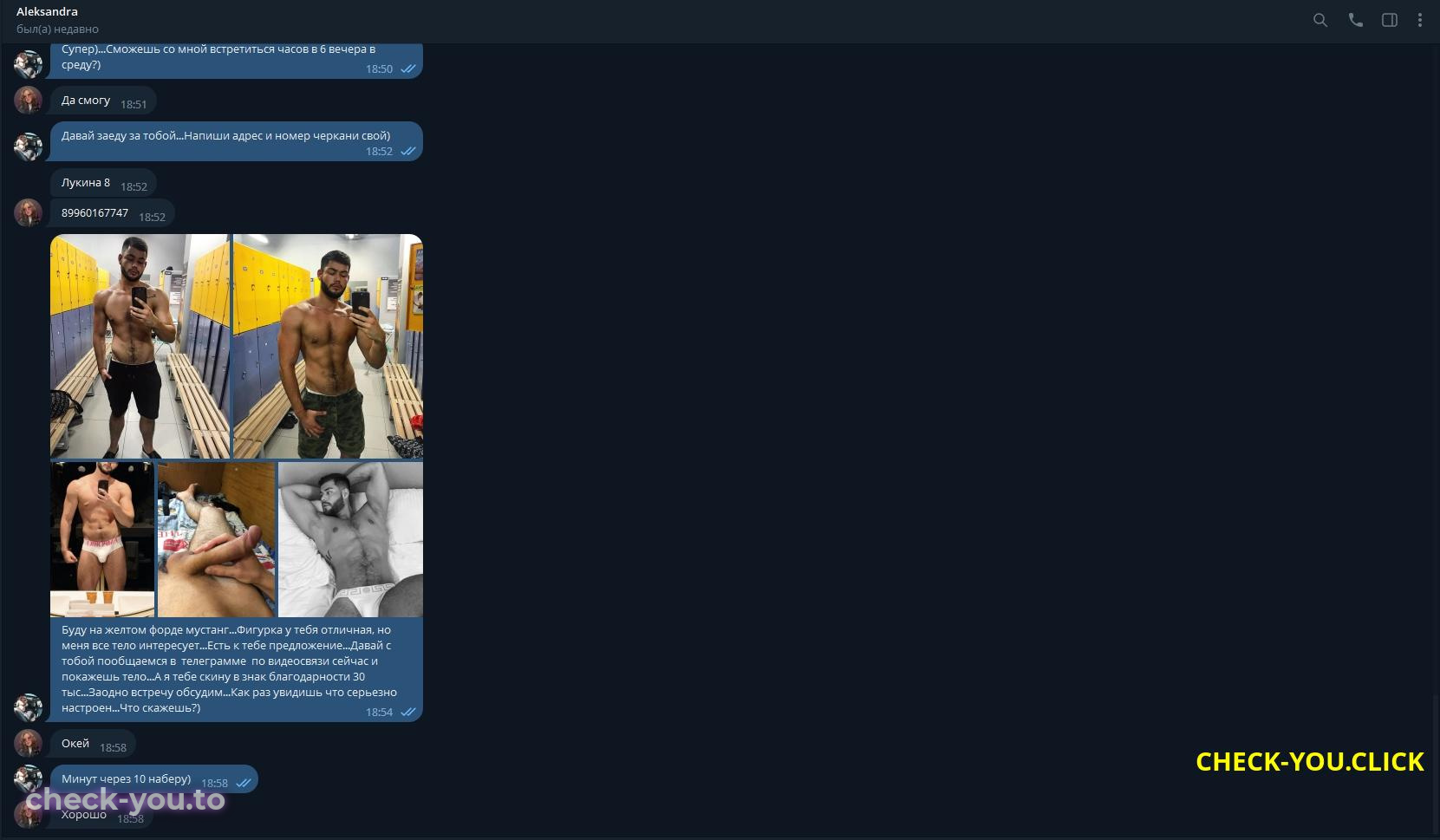The height and width of the screenshot is (840, 1440).
Task: Open the black-and-white photo in the album
Action: [351, 539]
